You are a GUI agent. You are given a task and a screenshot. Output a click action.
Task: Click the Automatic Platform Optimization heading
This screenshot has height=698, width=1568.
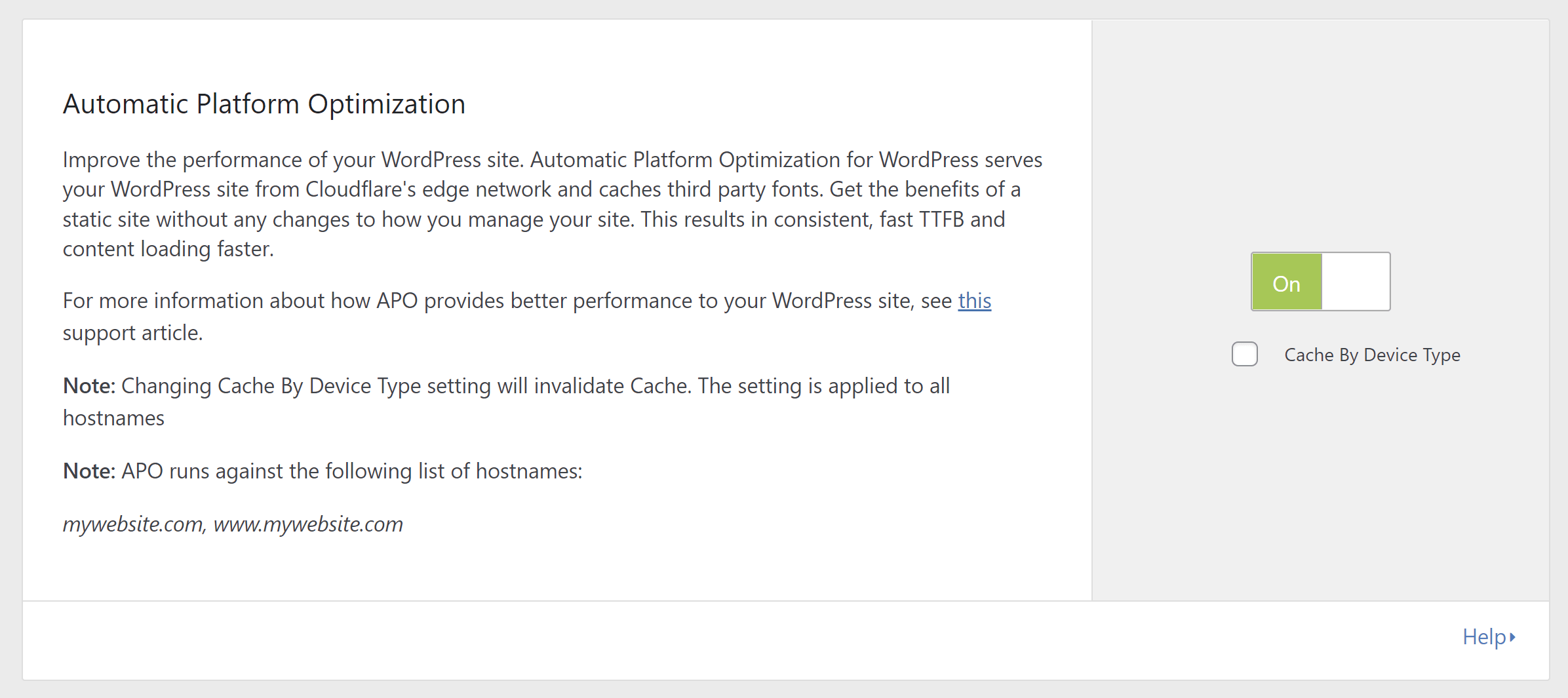tap(264, 103)
